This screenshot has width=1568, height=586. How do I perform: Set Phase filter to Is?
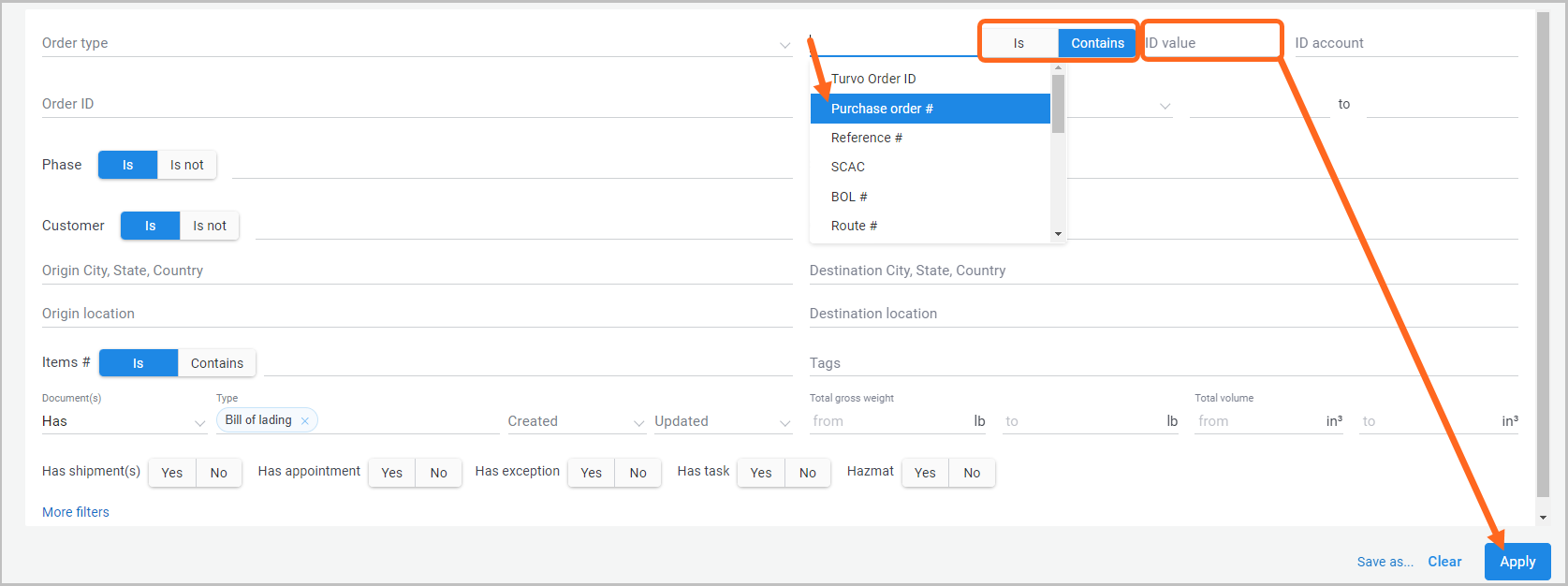click(x=128, y=165)
